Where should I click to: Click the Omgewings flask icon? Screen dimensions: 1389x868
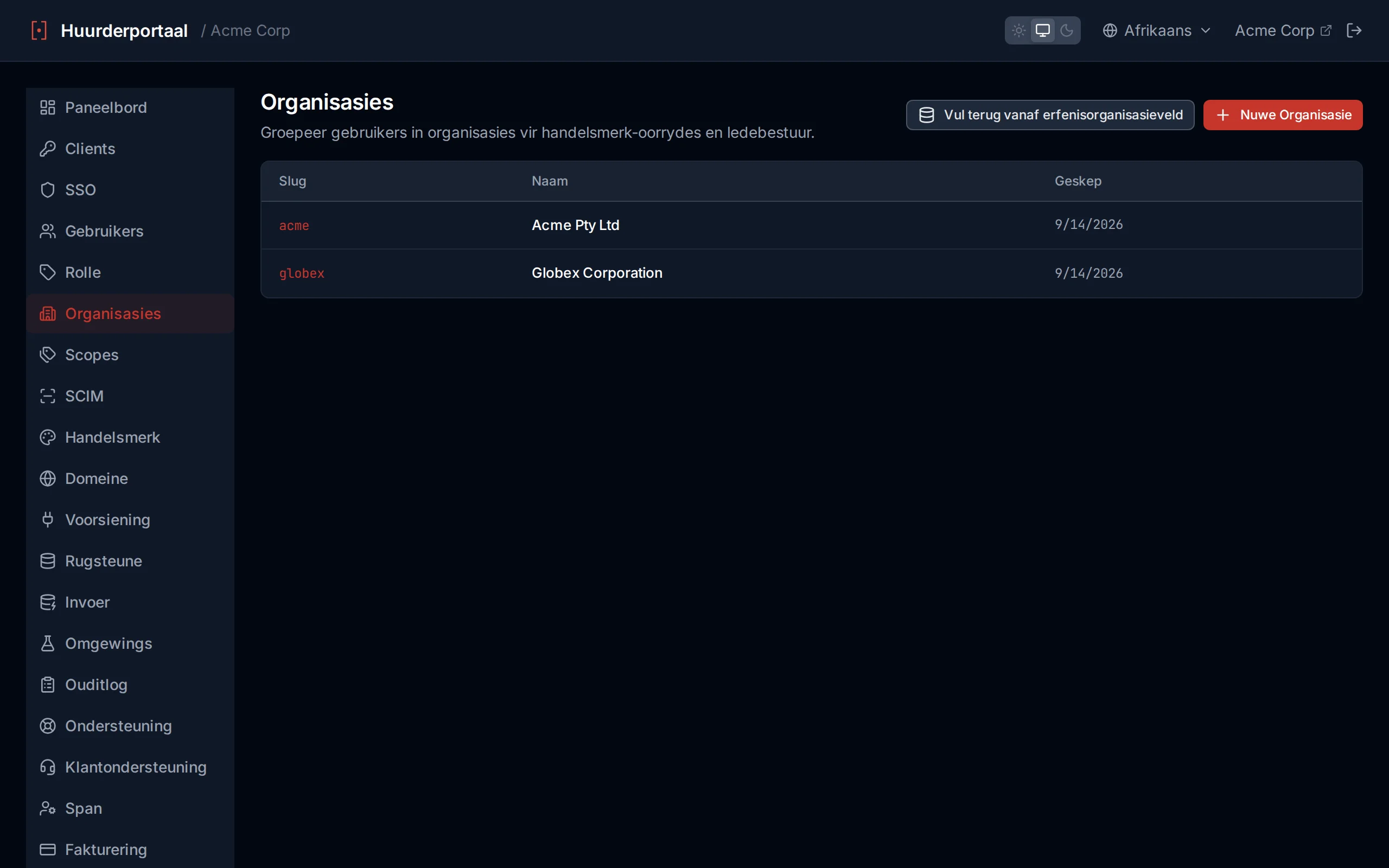(x=48, y=643)
